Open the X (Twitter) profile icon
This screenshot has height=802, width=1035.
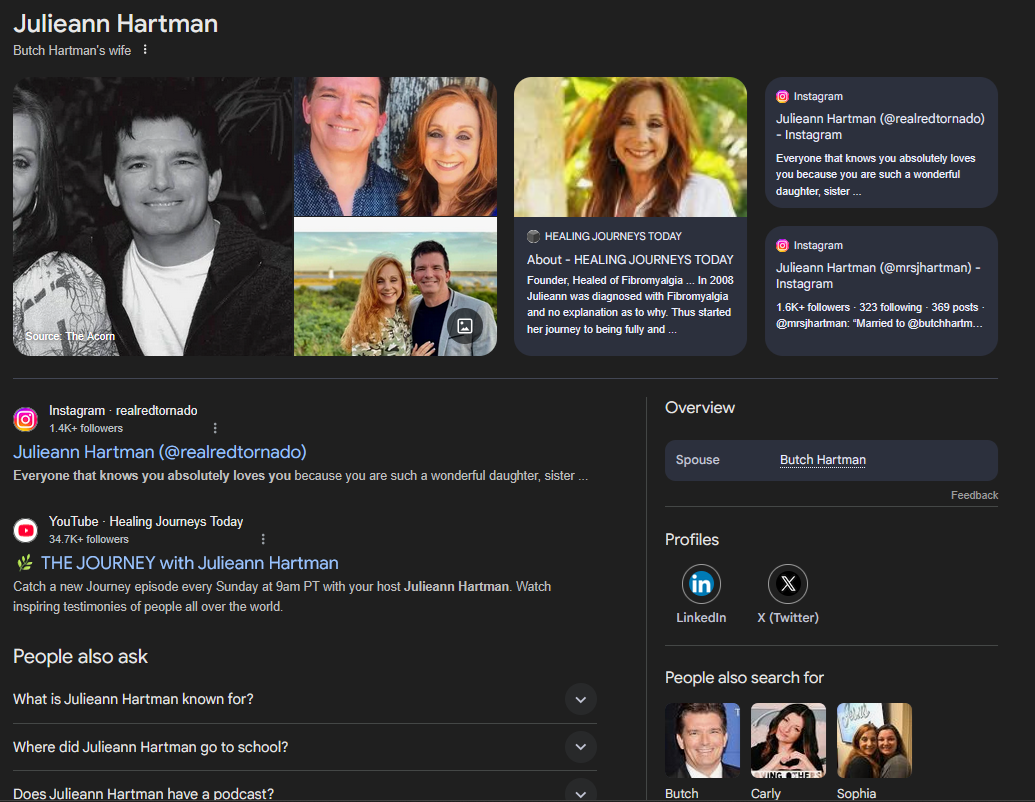pos(787,584)
